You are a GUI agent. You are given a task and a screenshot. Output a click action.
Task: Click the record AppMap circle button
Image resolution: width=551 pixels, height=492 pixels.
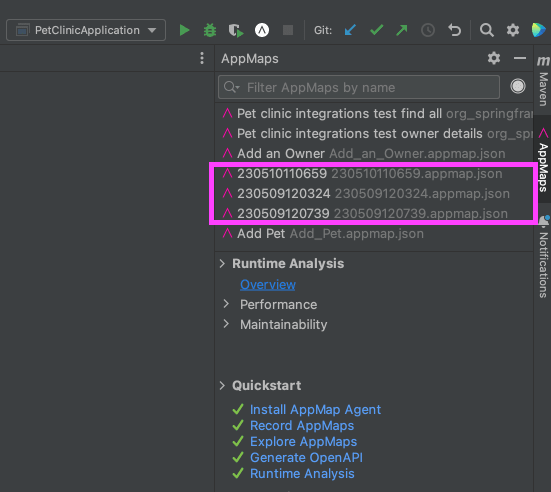coord(518,86)
